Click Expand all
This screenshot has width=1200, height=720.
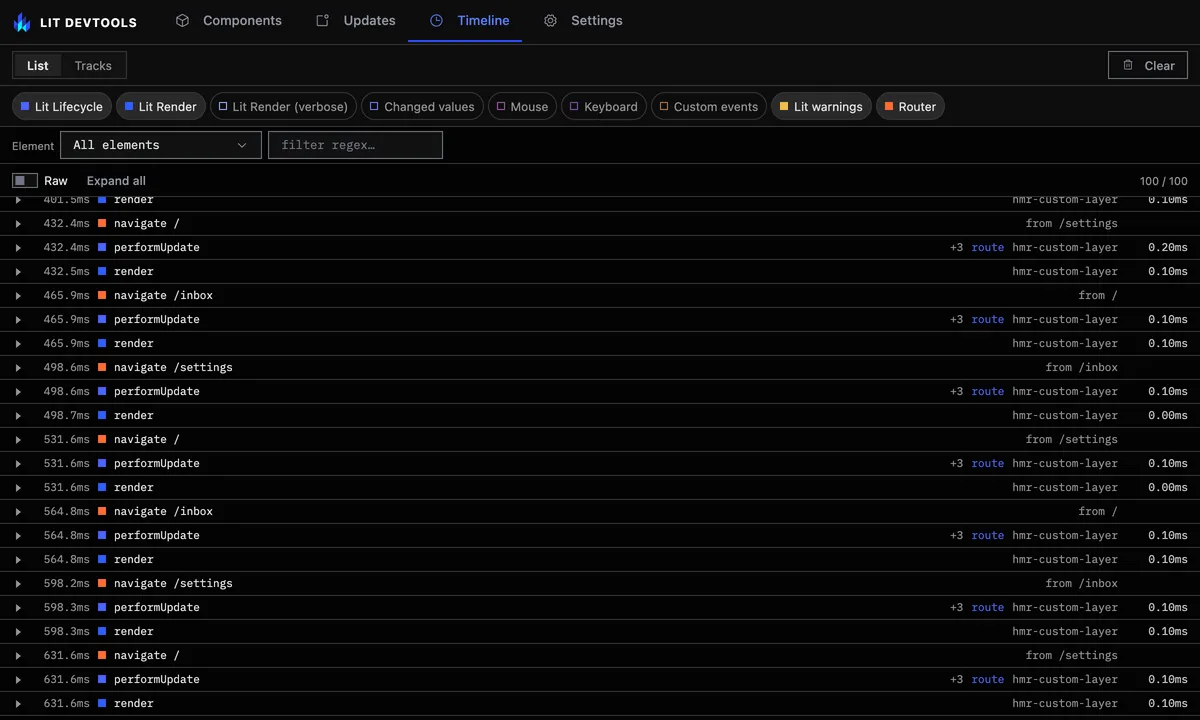click(x=116, y=181)
